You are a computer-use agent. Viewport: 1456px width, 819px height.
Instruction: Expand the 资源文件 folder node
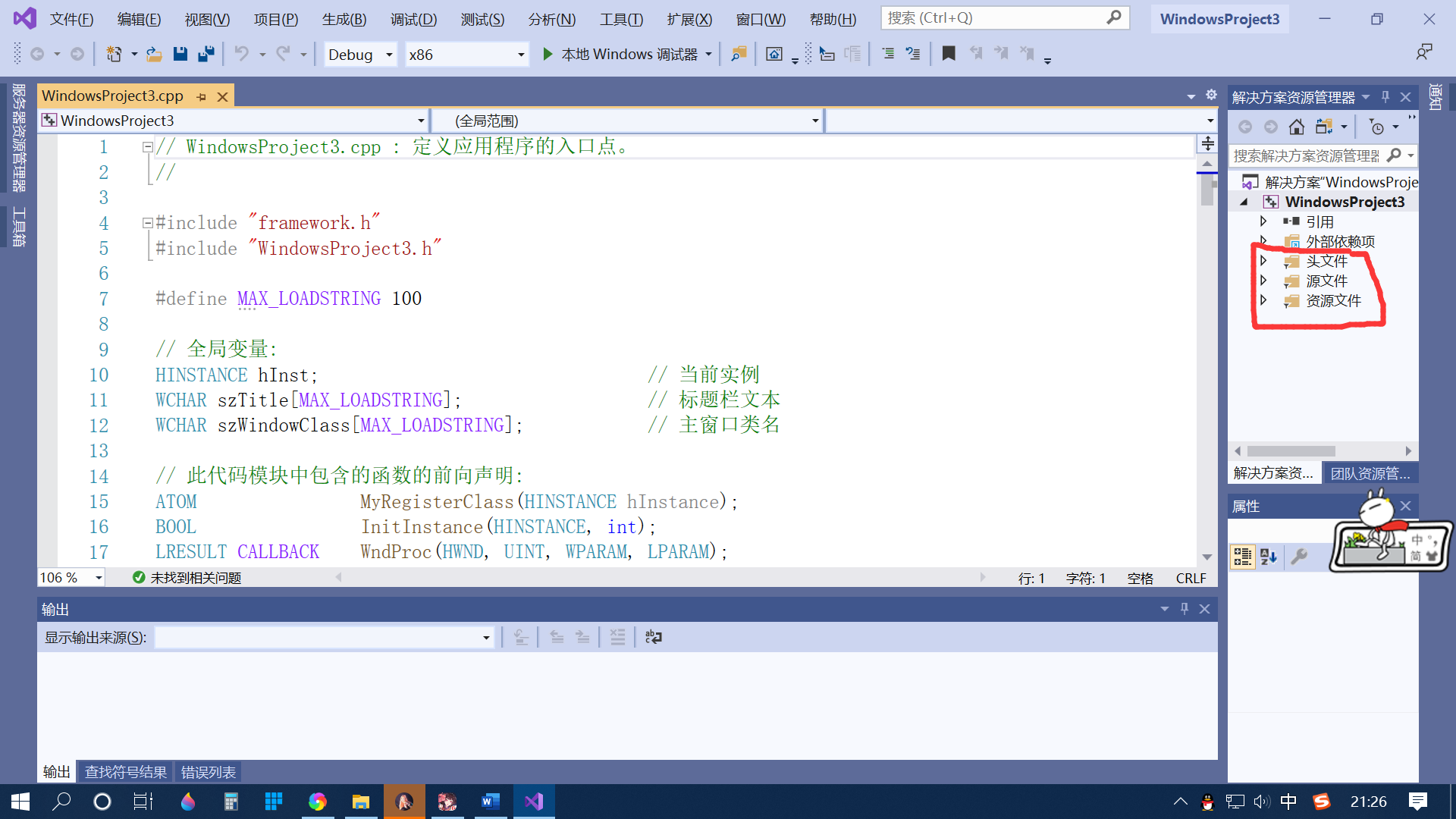(1263, 300)
